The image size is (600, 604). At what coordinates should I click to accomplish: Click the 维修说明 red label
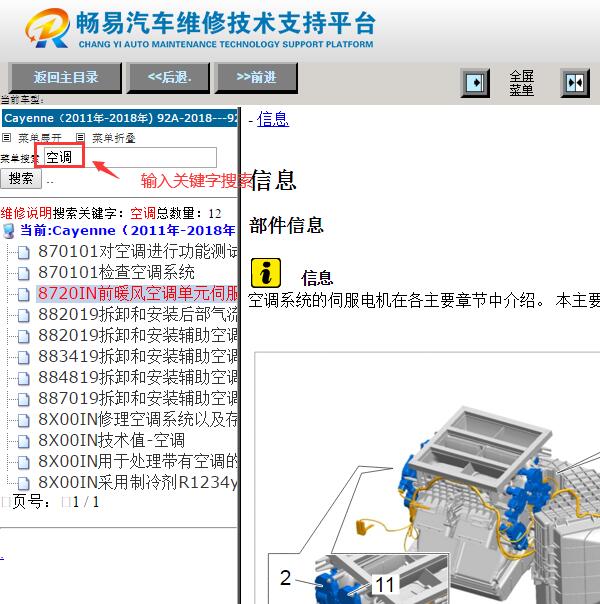coord(26,213)
